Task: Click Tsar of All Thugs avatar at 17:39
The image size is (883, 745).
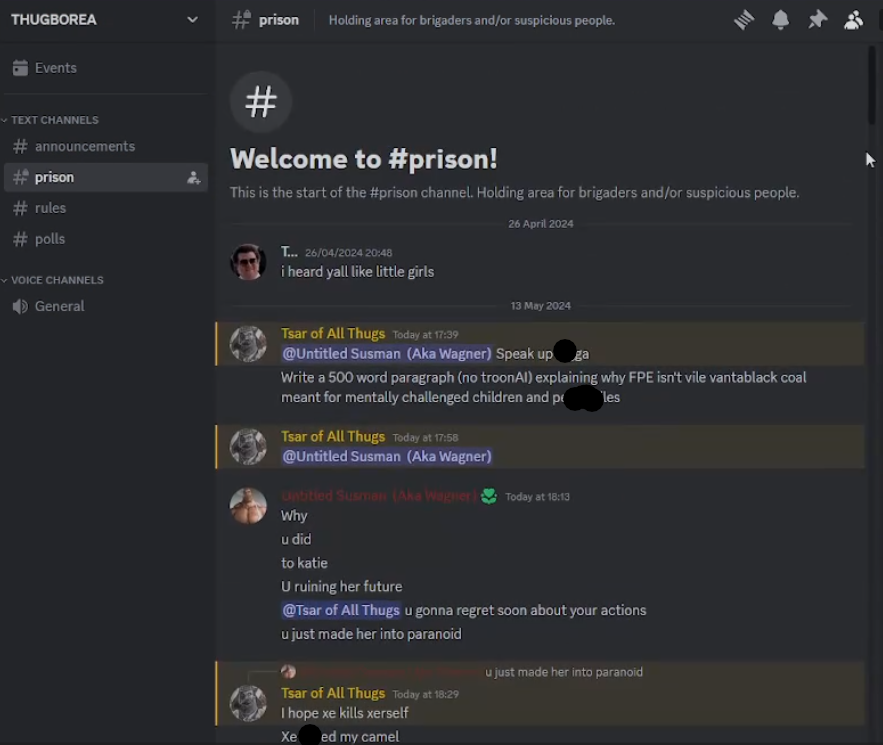Action: click(x=248, y=343)
